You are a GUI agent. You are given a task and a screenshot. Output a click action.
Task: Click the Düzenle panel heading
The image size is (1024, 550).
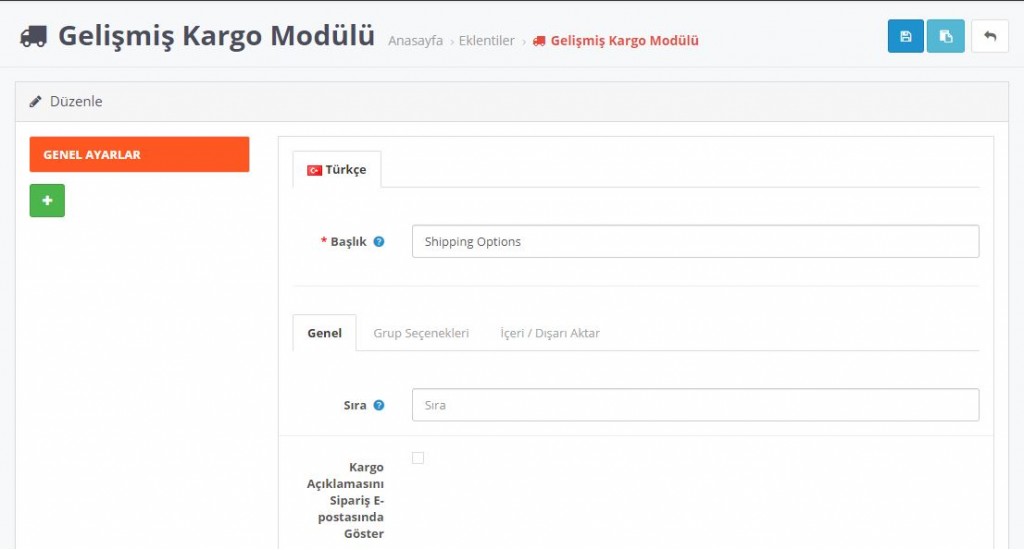76,102
